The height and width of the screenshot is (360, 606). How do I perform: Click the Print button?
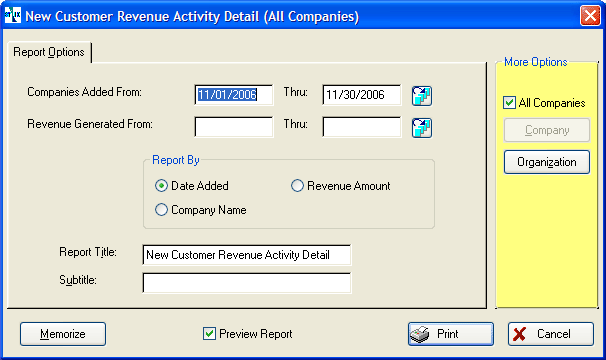451,334
